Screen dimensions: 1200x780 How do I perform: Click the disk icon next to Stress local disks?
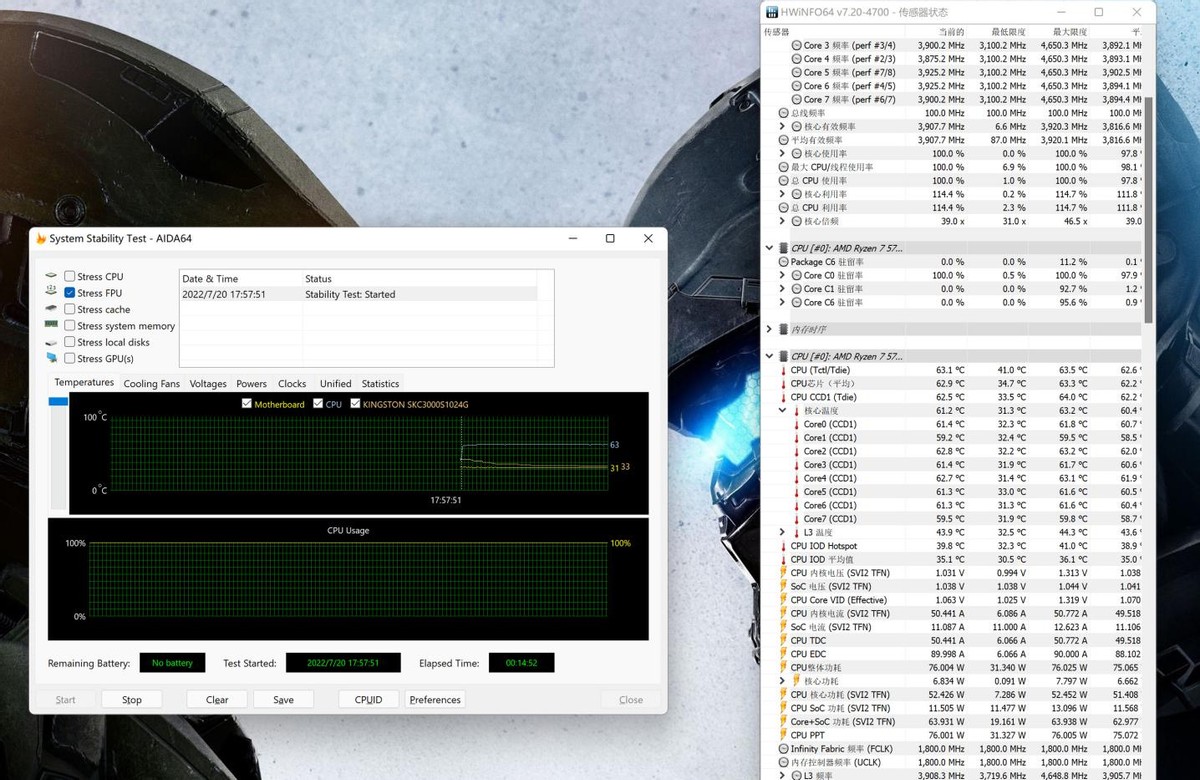coord(50,342)
